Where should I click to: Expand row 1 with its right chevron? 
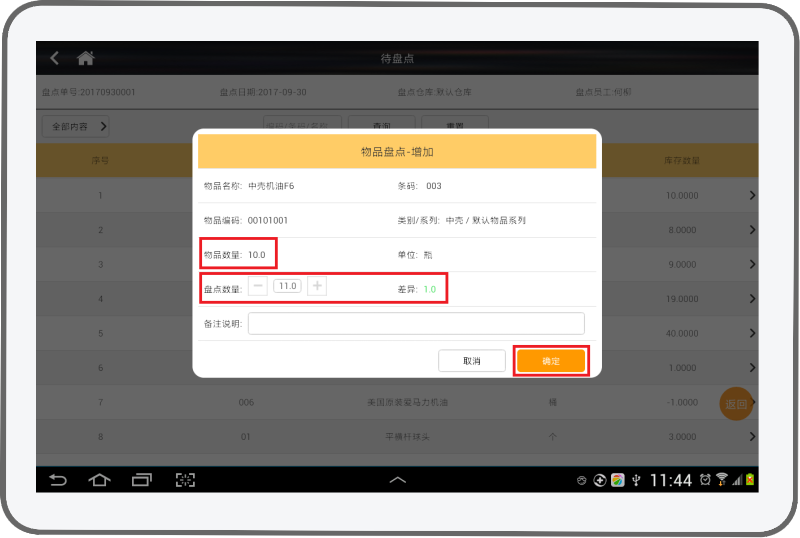(751, 195)
